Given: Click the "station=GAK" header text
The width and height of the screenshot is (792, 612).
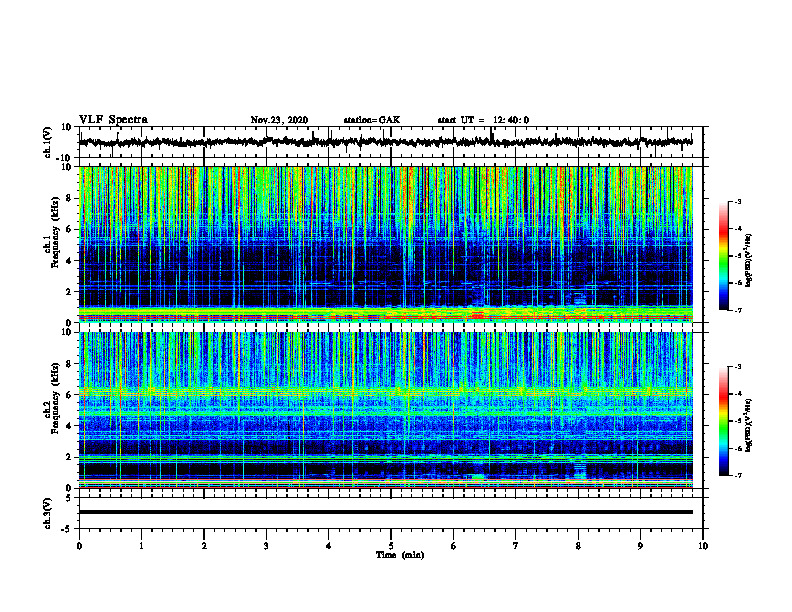Looking at the screenshot, I should point(372,120).
